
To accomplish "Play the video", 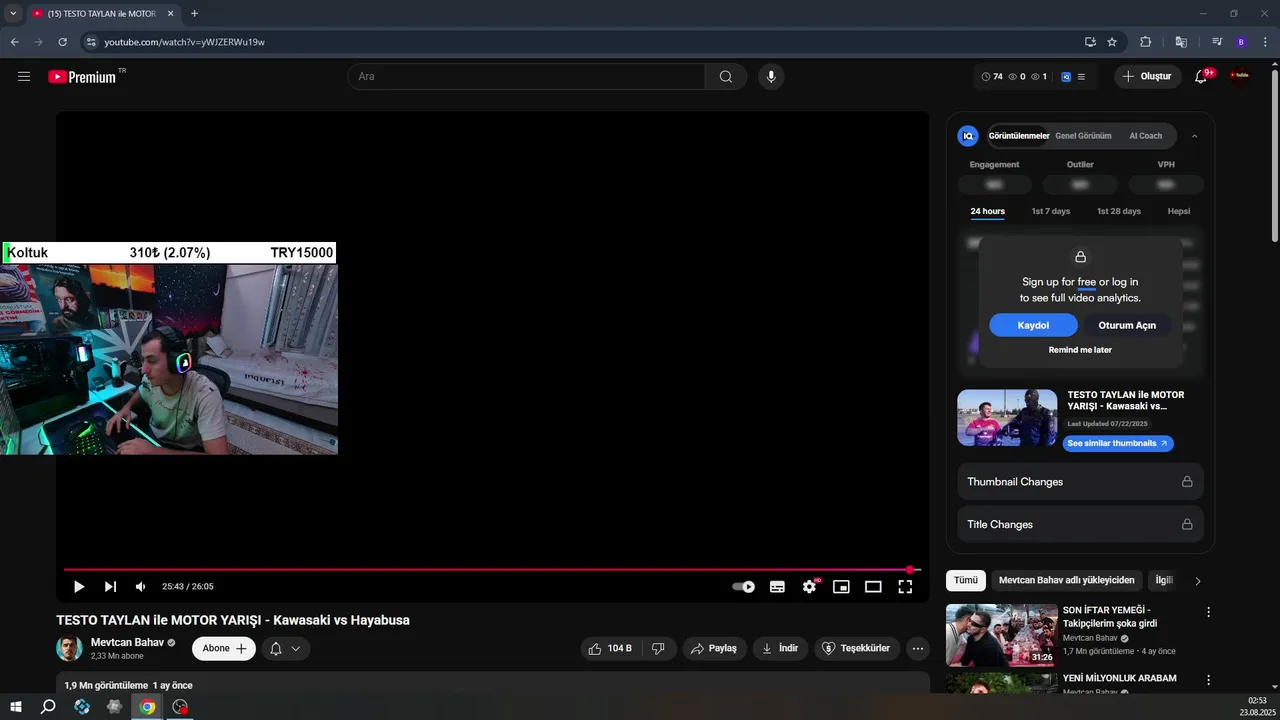I will (79, 587).
